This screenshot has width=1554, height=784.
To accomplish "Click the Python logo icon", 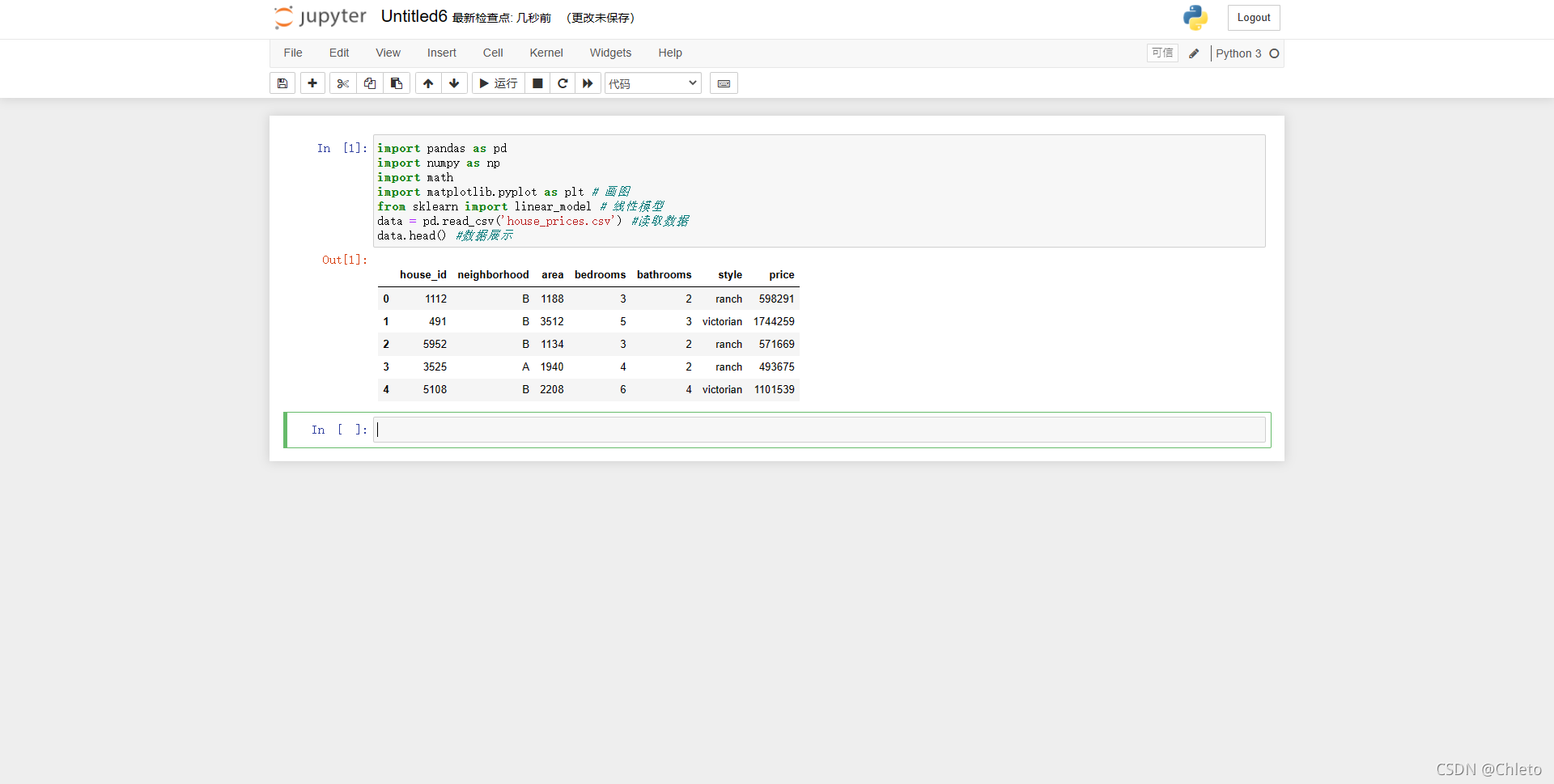I will point(1195,18).
